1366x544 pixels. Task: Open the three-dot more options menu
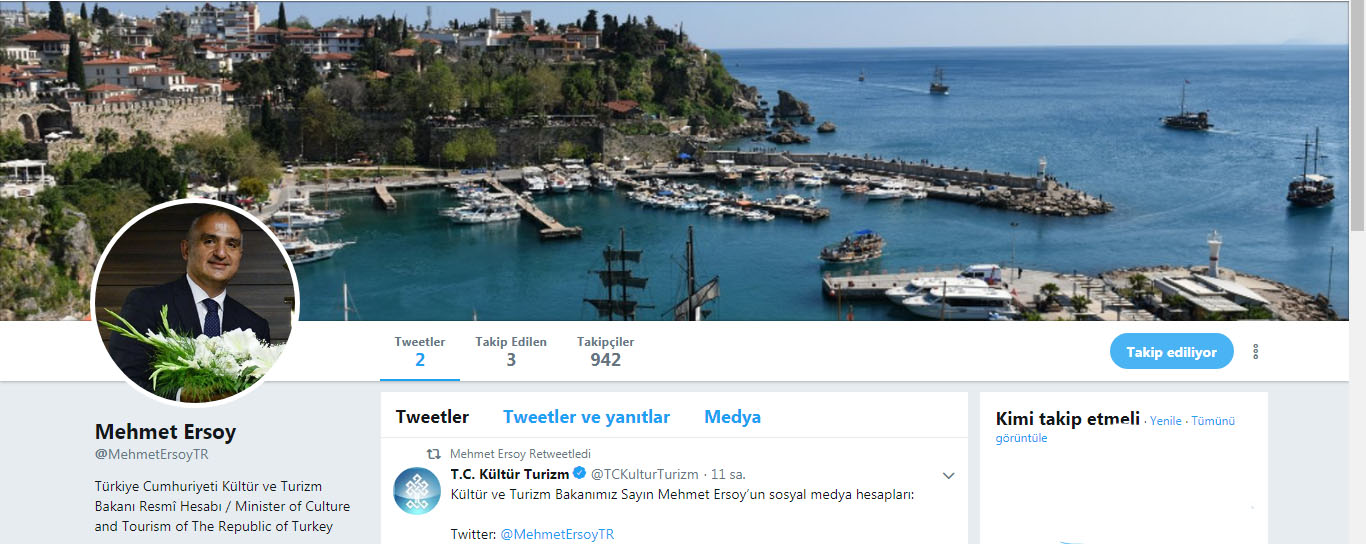click(1255, 352)
